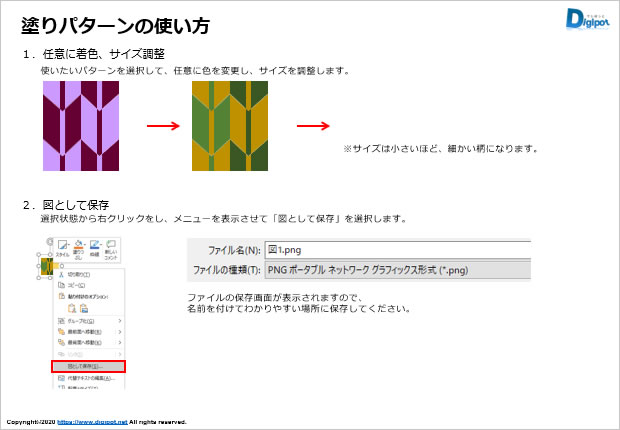Choose Copy (コピー) from the context menu
The width and height of the screenshot is (620, 430).
click(77, 285)
